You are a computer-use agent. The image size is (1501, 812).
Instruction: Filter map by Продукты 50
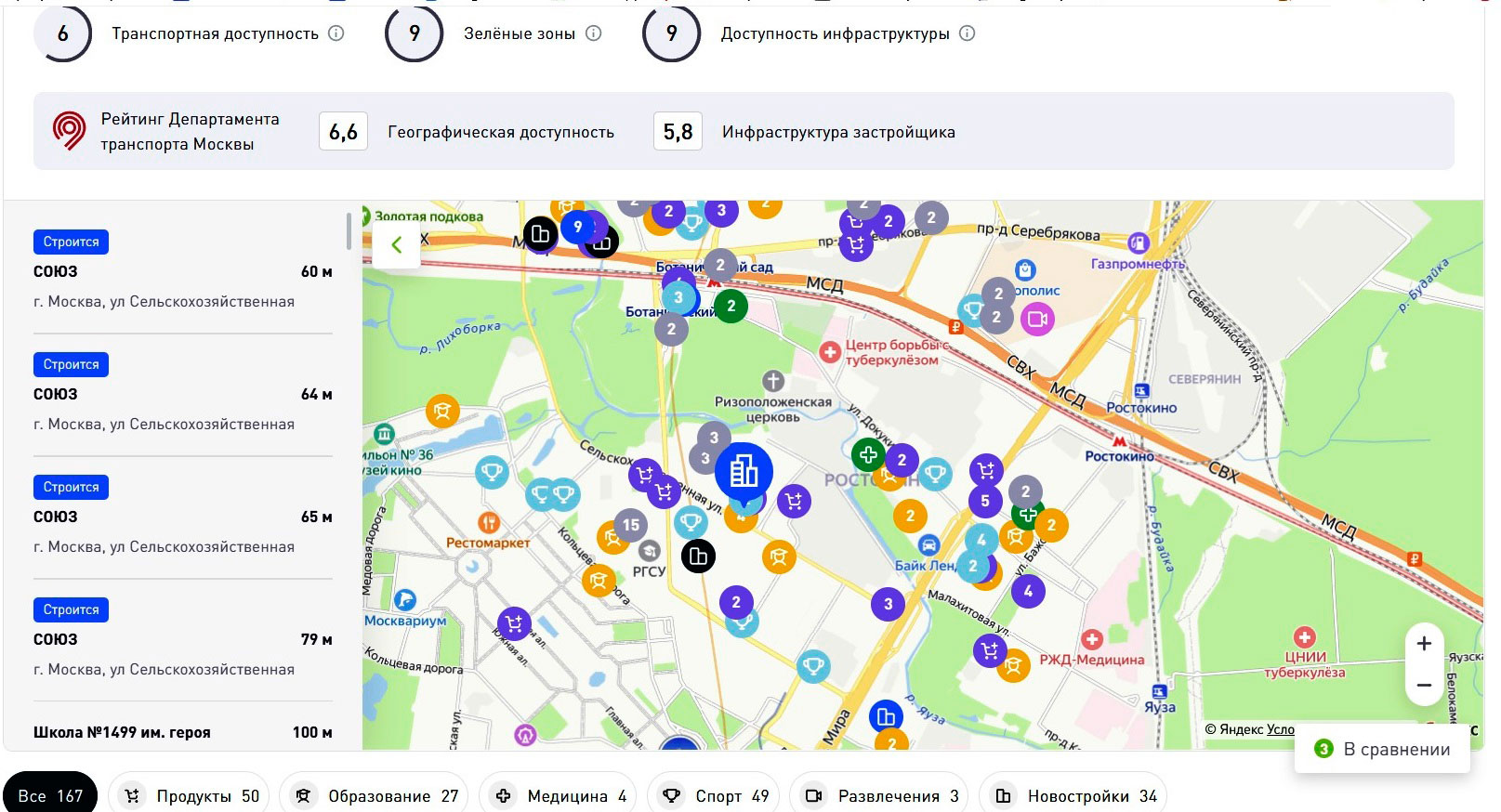point(192,796)
